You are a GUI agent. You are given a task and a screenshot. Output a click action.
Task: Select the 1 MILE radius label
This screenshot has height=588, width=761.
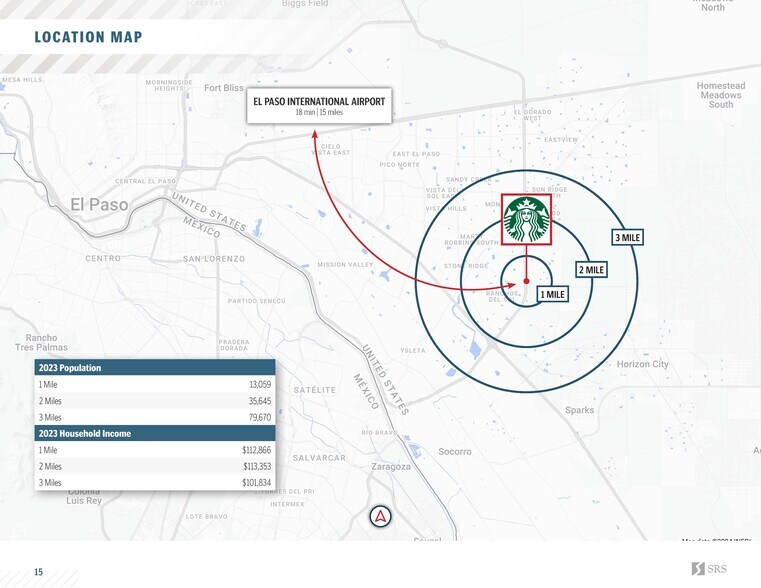coord(552,294)
